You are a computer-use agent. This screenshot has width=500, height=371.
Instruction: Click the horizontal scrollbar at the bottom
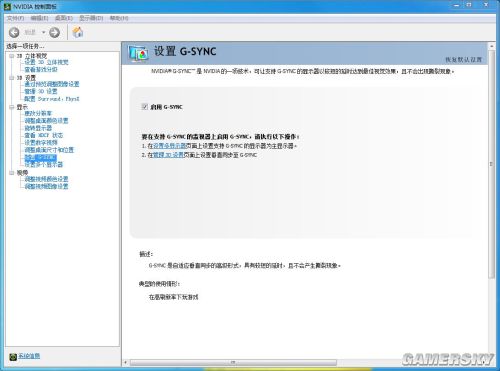tap(233, 362)
